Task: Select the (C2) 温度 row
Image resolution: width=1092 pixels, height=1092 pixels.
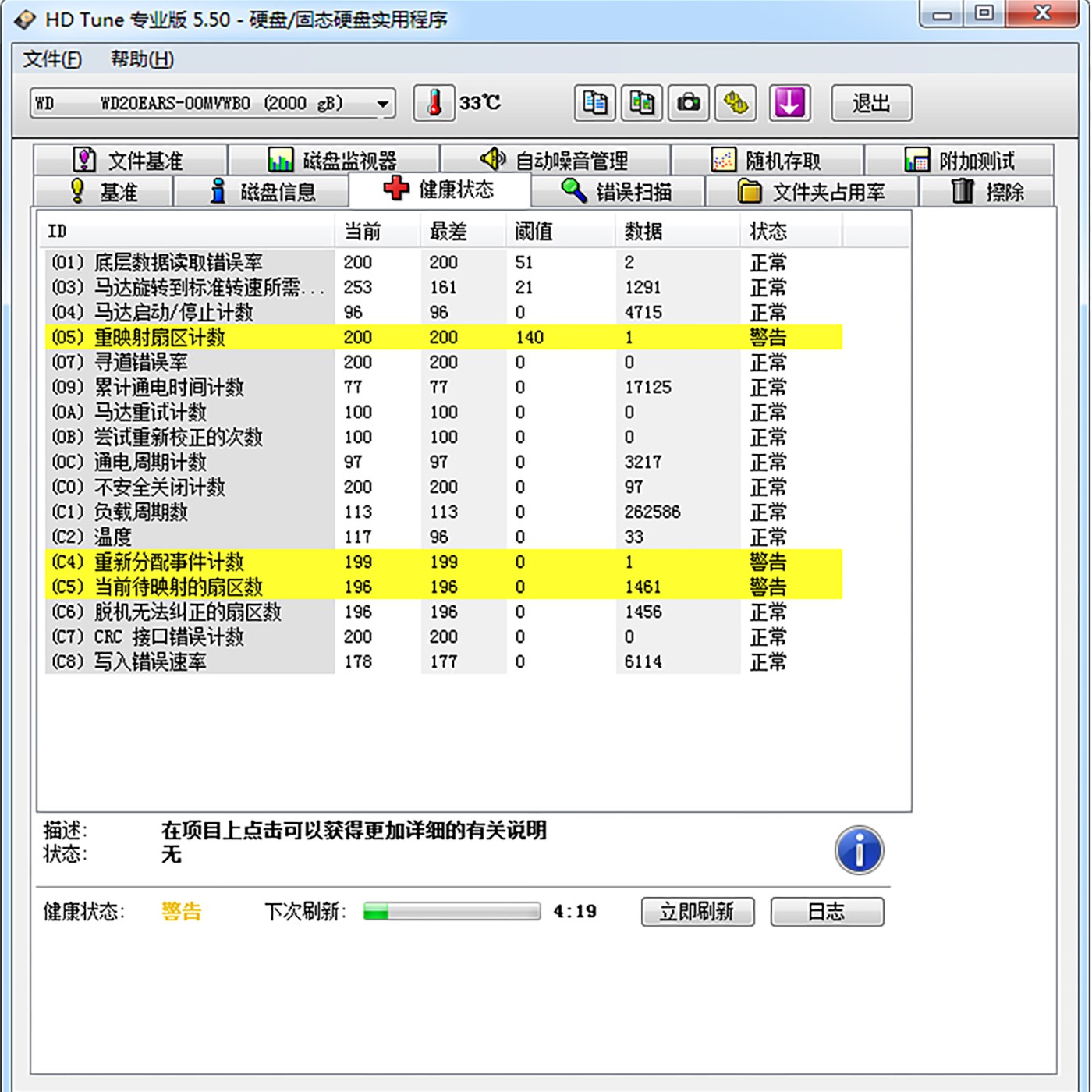Action: (444, 537)
